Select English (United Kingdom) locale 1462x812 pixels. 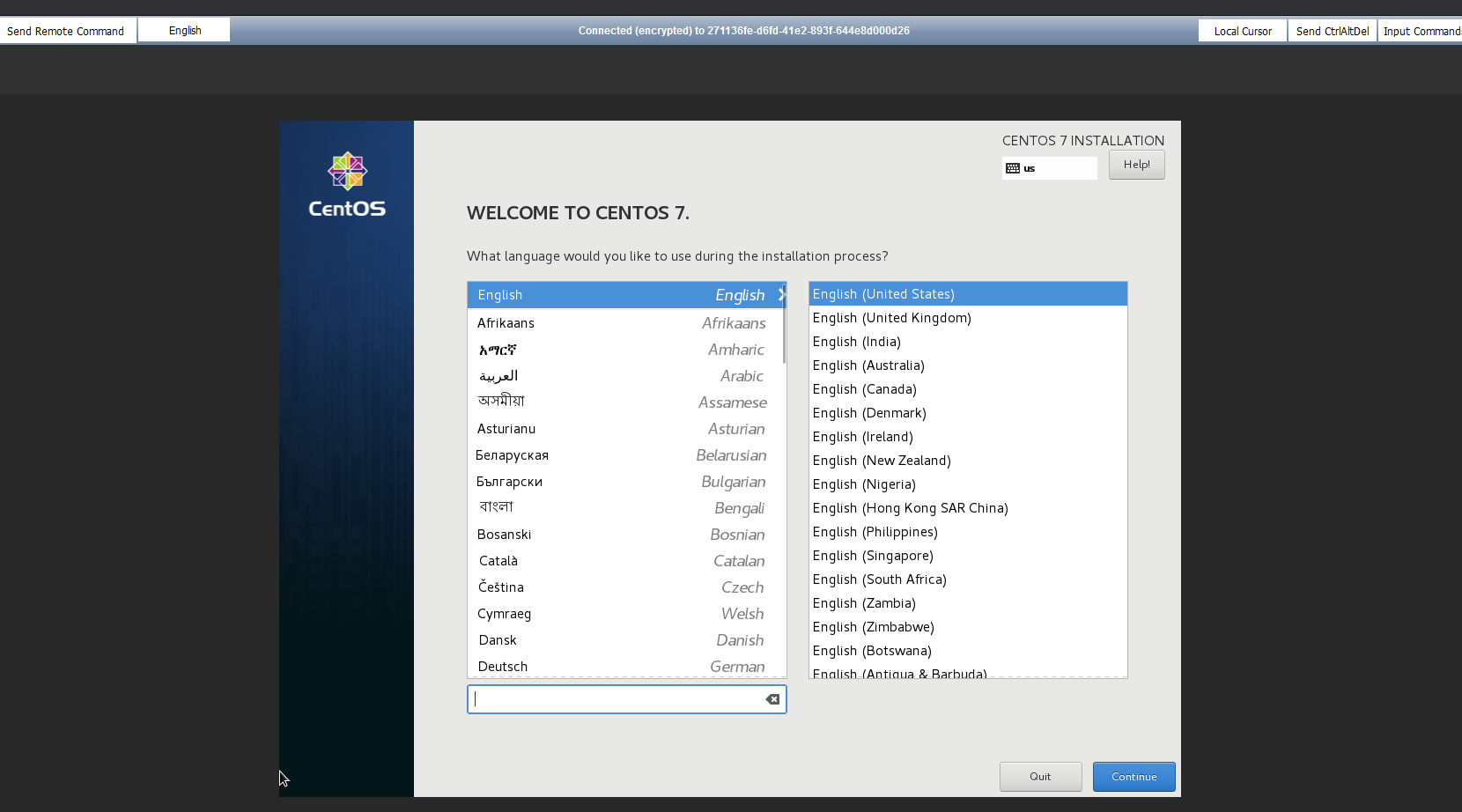pyautogui.click(x=968, y=318)
